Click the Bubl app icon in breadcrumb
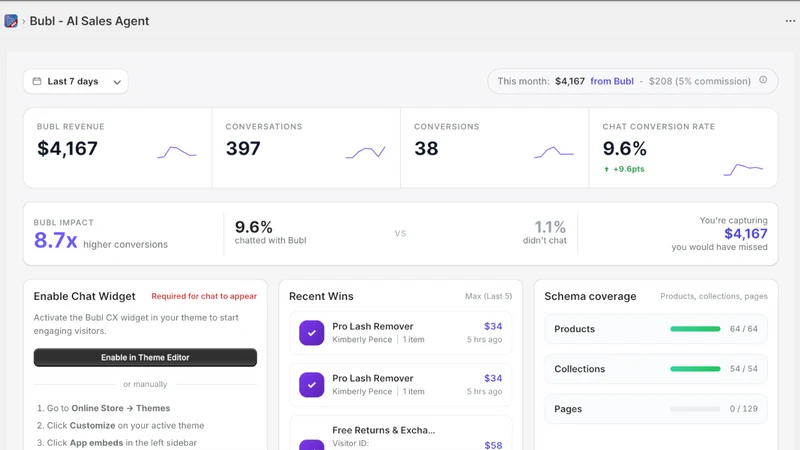 pos(11,21)
